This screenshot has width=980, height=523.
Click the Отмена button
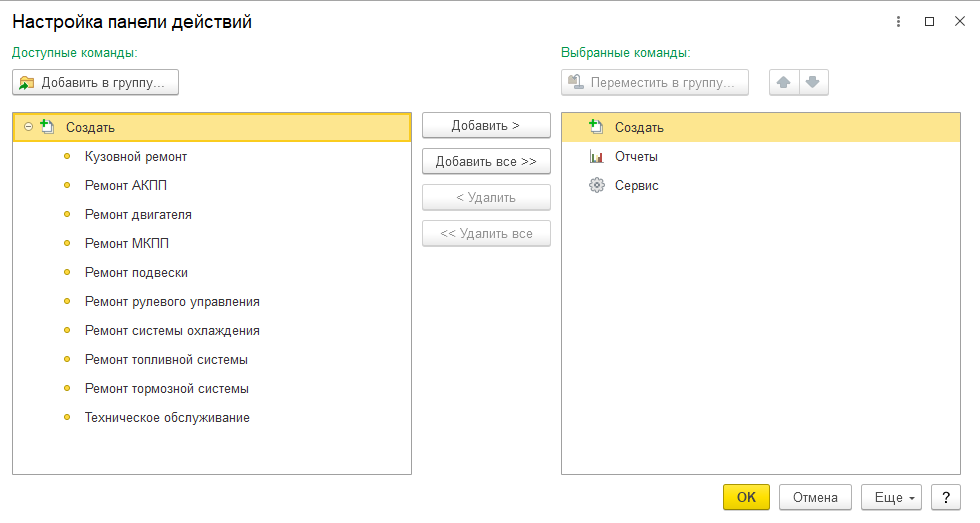[815, 497]
